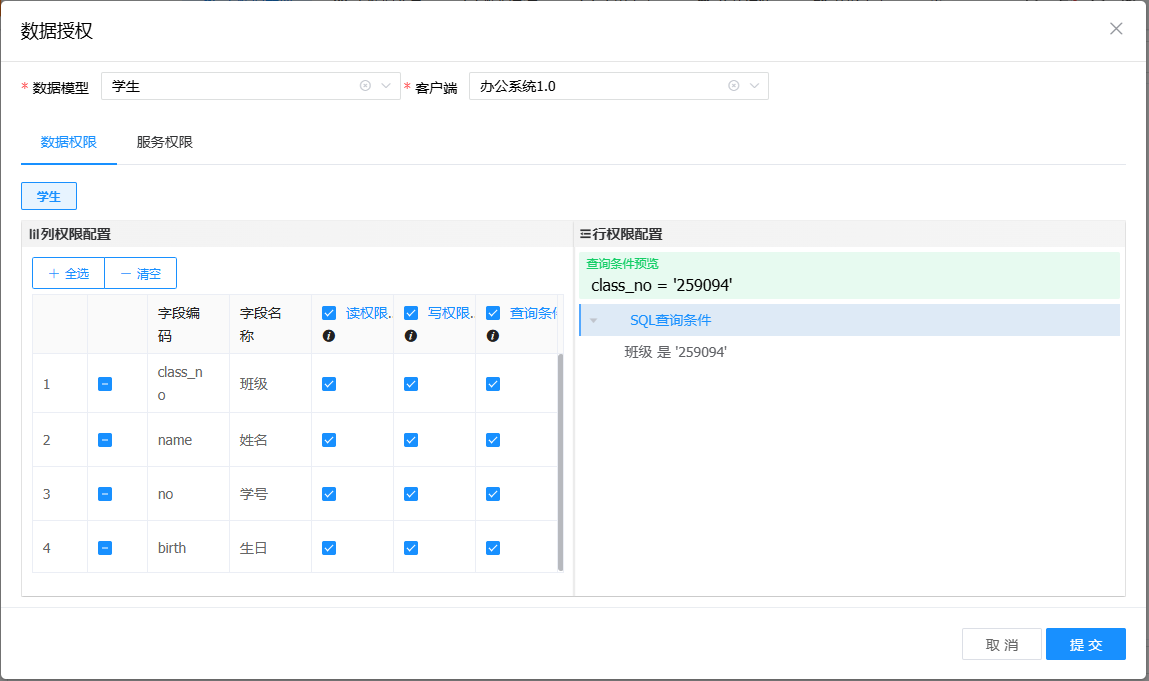
Task: Click the 全选 select-all button
Action: coord(69,273)
